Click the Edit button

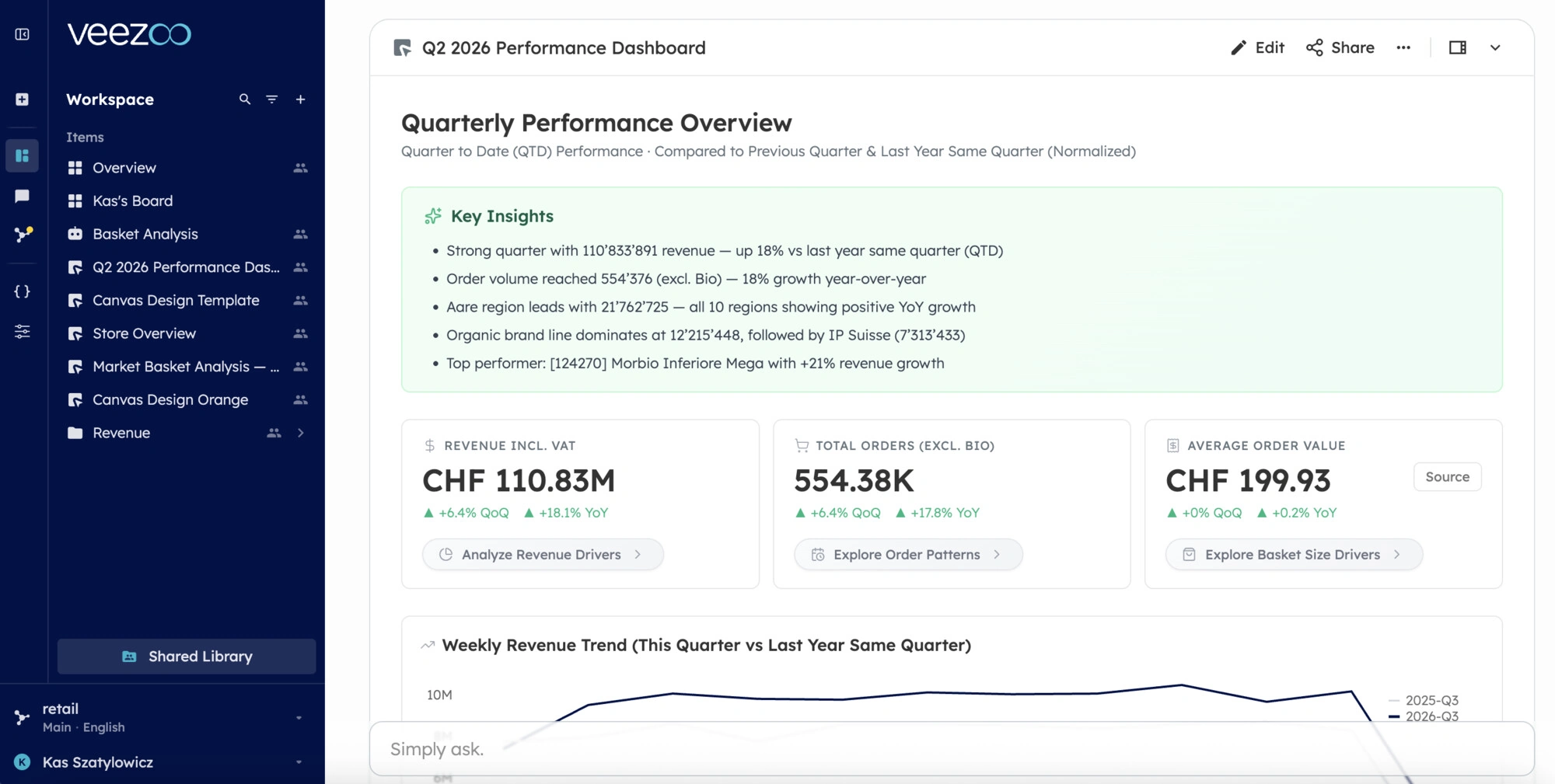(1257, 47)
